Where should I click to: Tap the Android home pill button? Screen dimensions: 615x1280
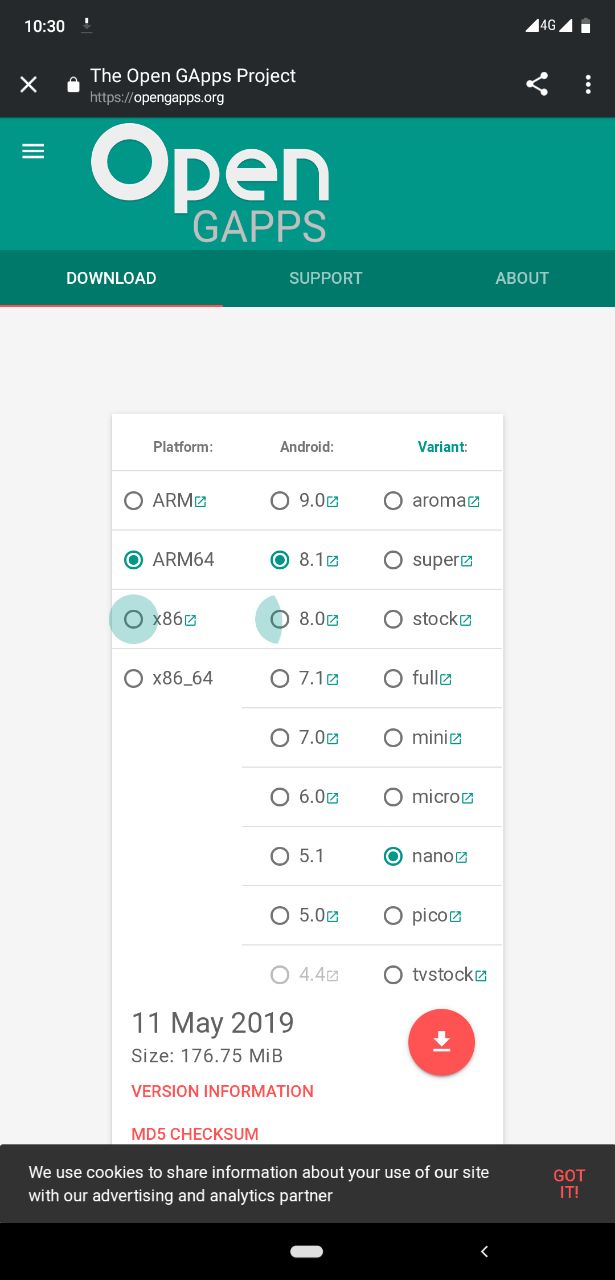(x=307, y=1251)
